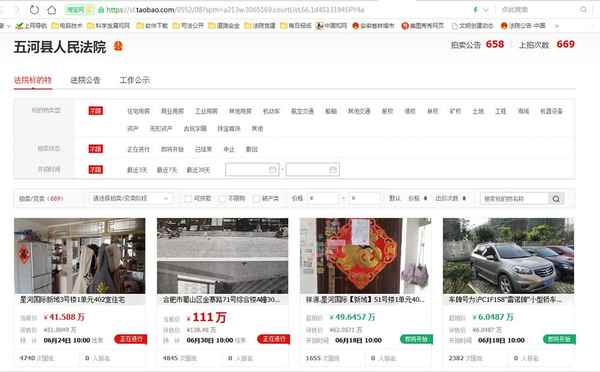Toggle the third checkbox in the filter bar
Screen dimensions: 600x372
[256, 198]
